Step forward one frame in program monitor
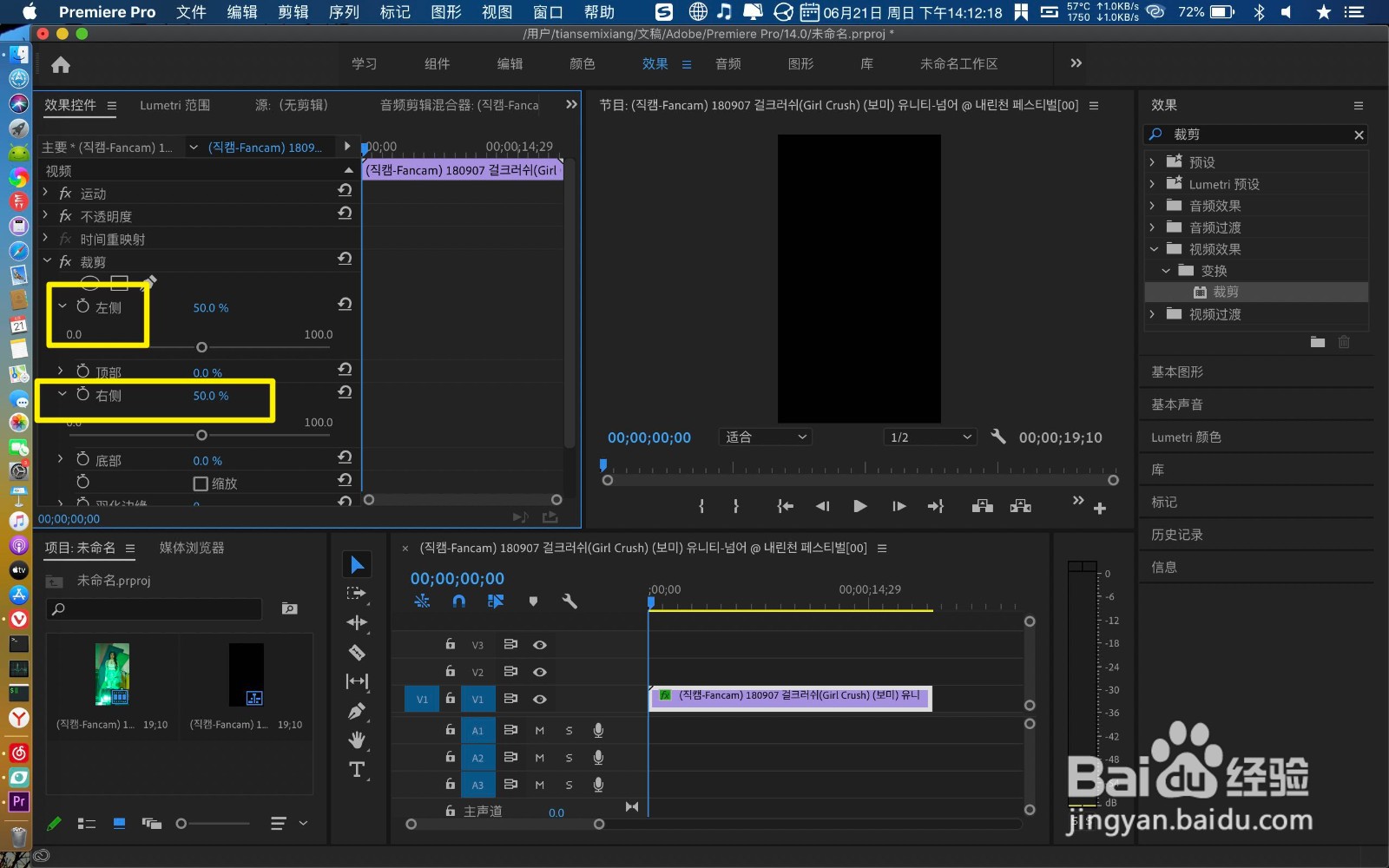This screenshot has height=868, width=1389. tap(899, 506)
